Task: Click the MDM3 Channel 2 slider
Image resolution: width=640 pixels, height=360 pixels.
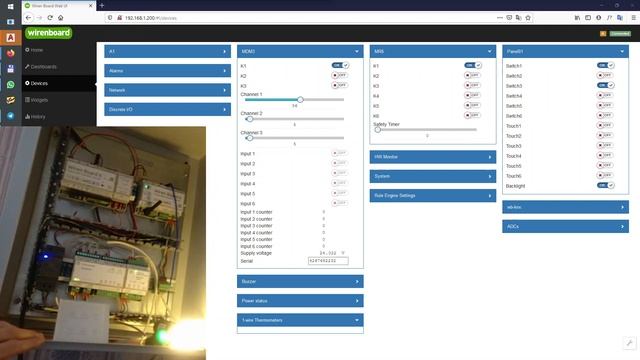Action: point(294,119)
